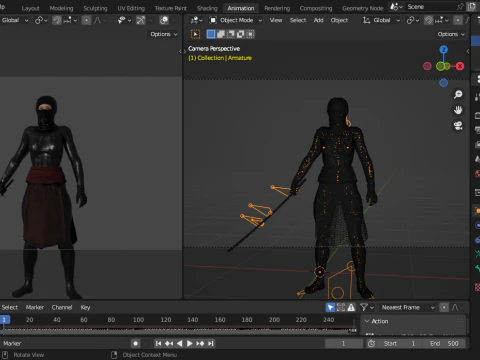
Task: Toggle snapping magnet in left viewport header
Action: (x=57, y=20)
